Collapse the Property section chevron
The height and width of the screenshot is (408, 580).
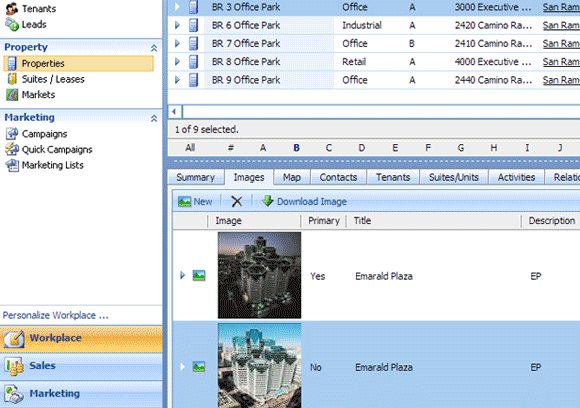click(x=154, y=48)
